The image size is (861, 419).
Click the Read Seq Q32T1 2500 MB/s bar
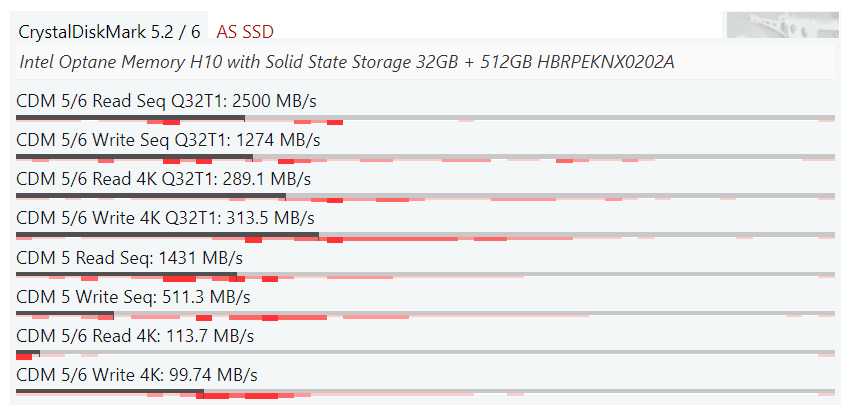click(x=425, y=118)
